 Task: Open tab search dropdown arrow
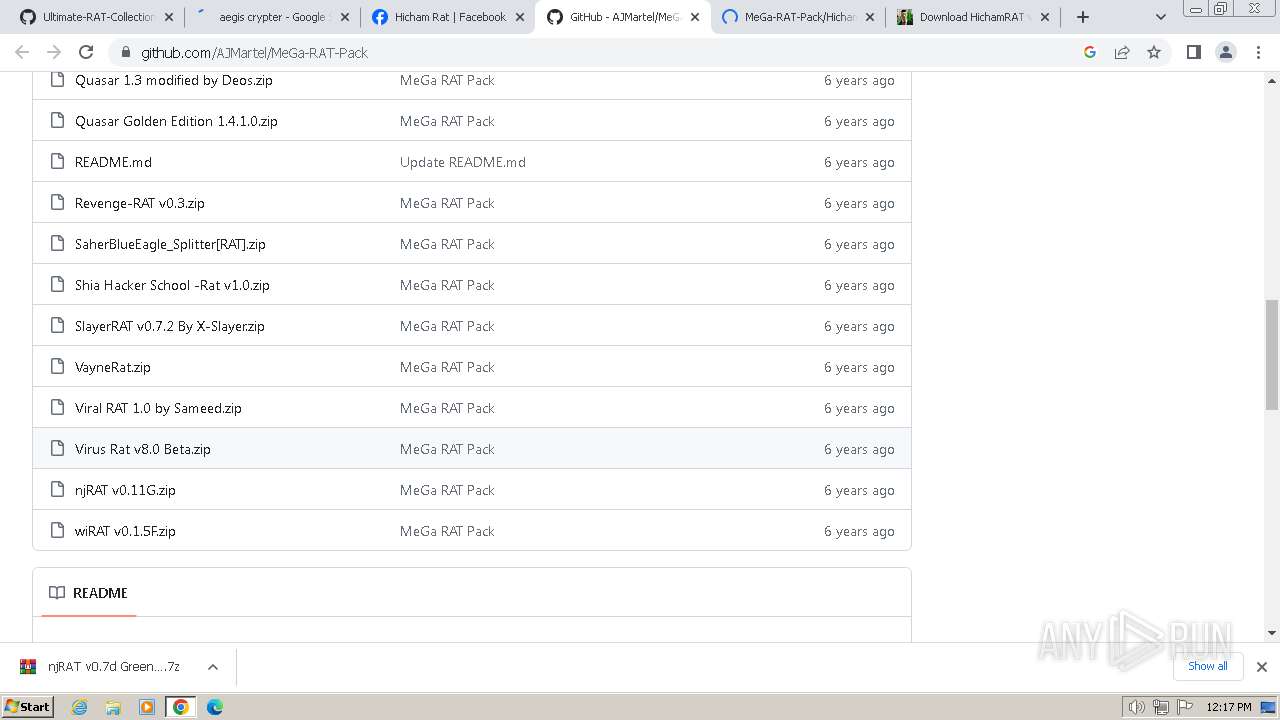1160,17
